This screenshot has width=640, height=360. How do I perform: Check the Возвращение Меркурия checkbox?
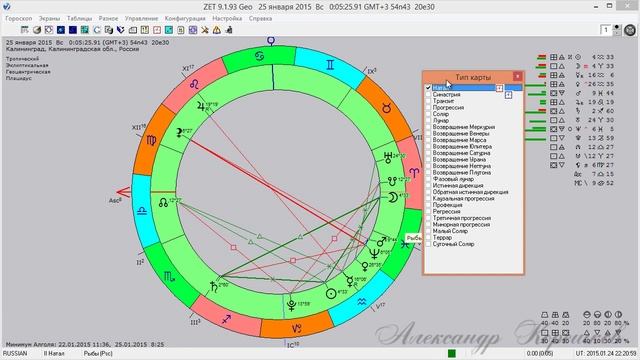[428, 127]
